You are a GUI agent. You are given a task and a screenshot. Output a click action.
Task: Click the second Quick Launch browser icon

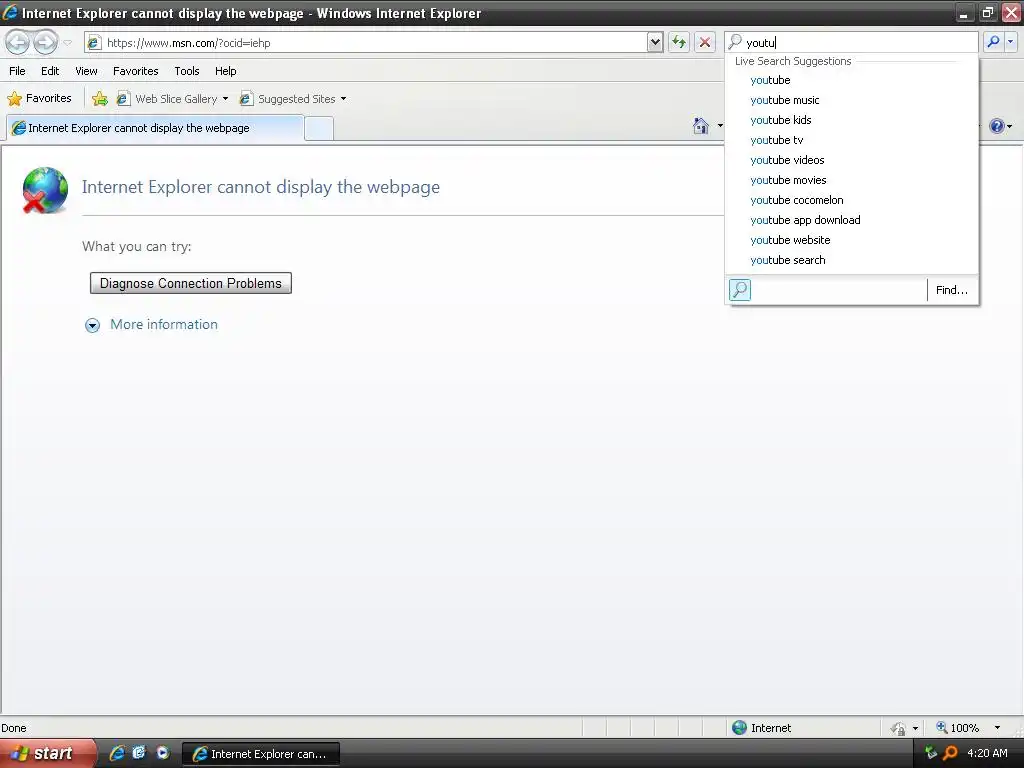tap(139, 753)
